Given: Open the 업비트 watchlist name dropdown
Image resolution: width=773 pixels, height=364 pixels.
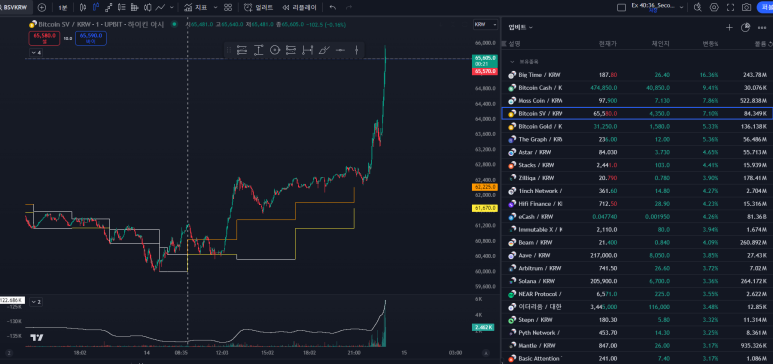Looking at the screenshot, I should click(x=521, y=27).
